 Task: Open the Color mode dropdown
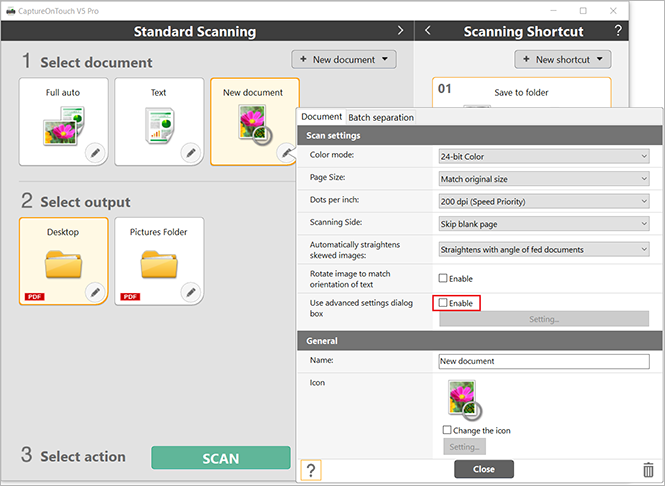coord(544,156)
